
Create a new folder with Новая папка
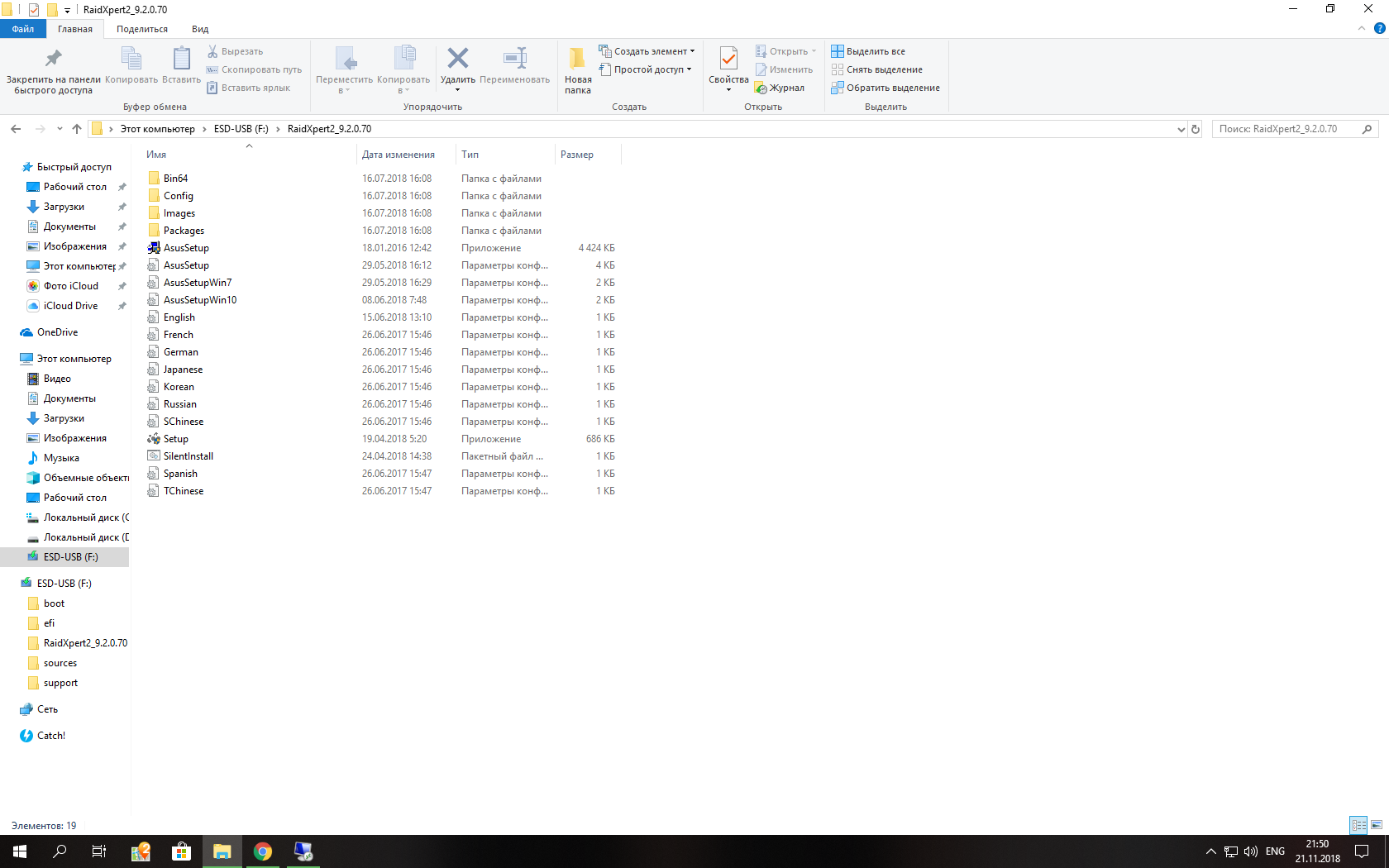pyautogui.click(x=578, y=70)
